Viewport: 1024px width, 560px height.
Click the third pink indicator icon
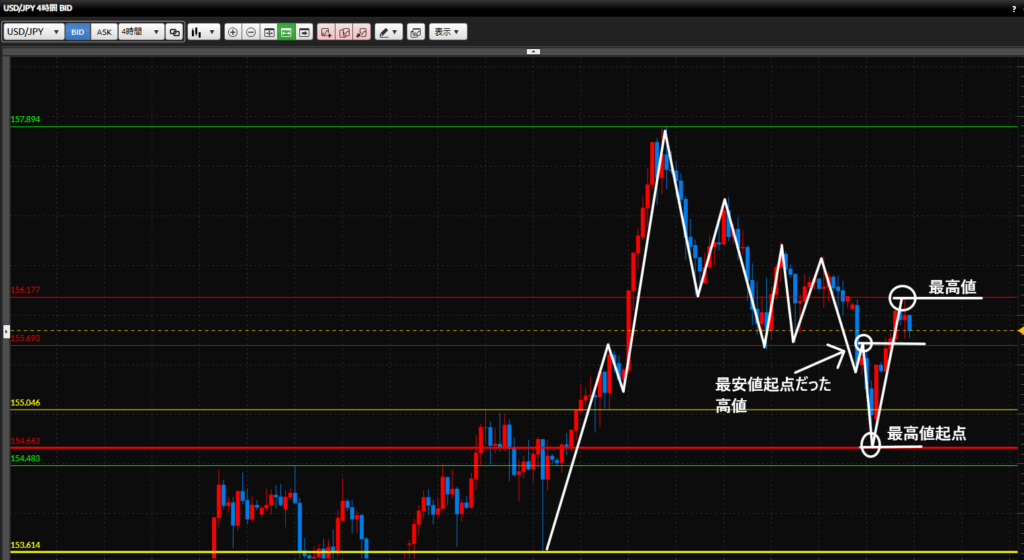(362, 32)
